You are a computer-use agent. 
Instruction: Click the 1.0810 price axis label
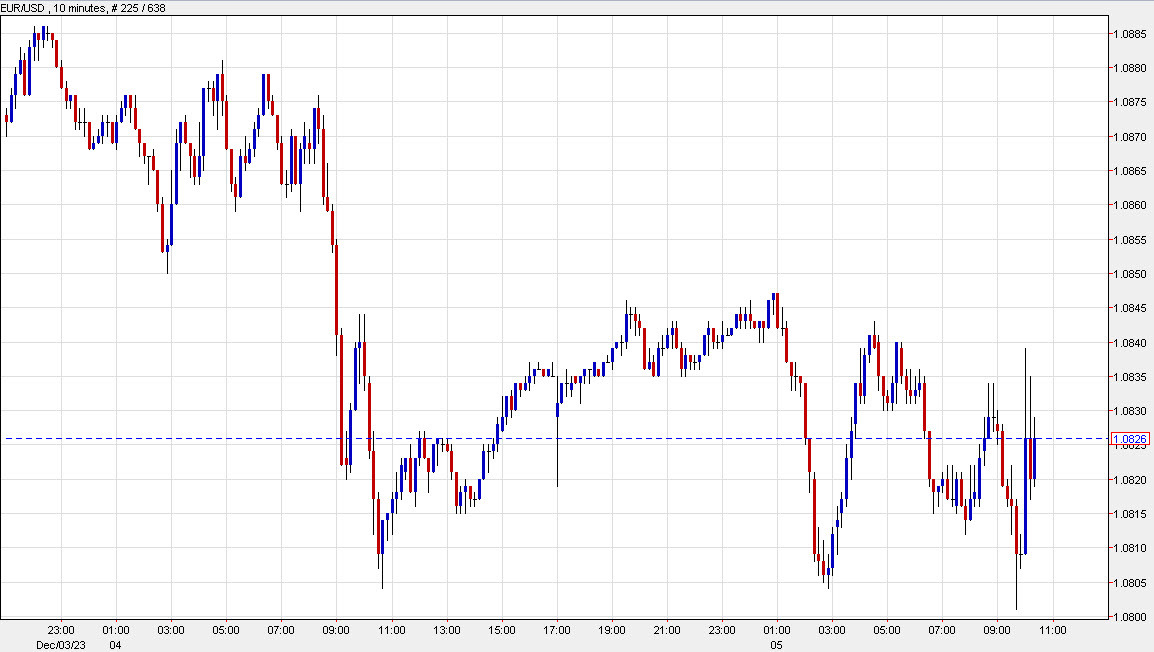(1130, 548)
